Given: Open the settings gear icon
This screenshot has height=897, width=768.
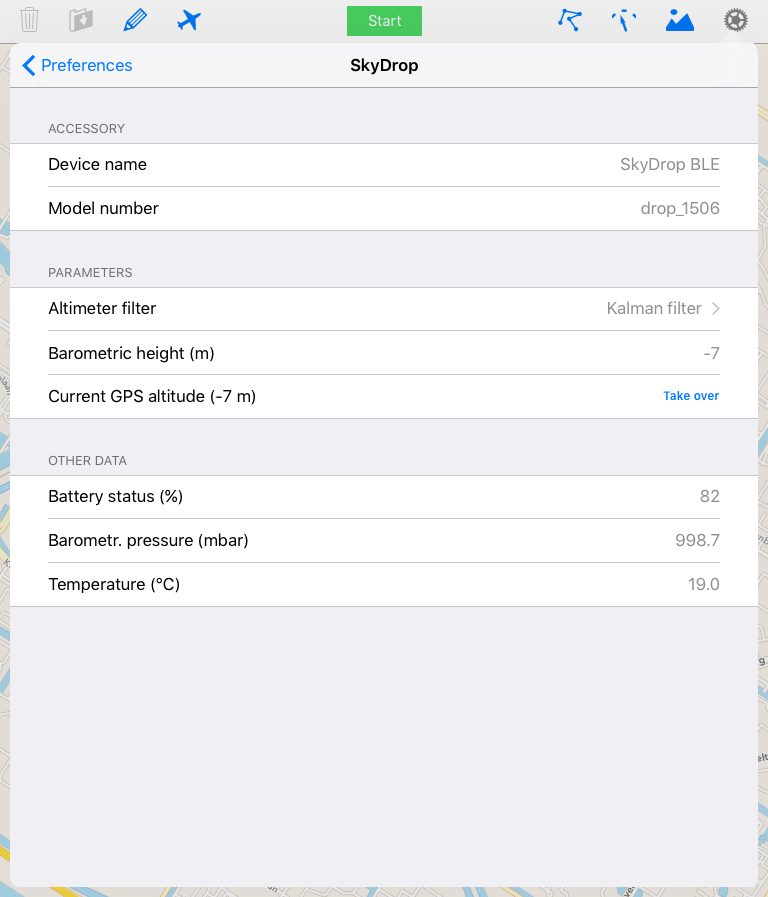Looking at the screenshot, I should point(735,20).
